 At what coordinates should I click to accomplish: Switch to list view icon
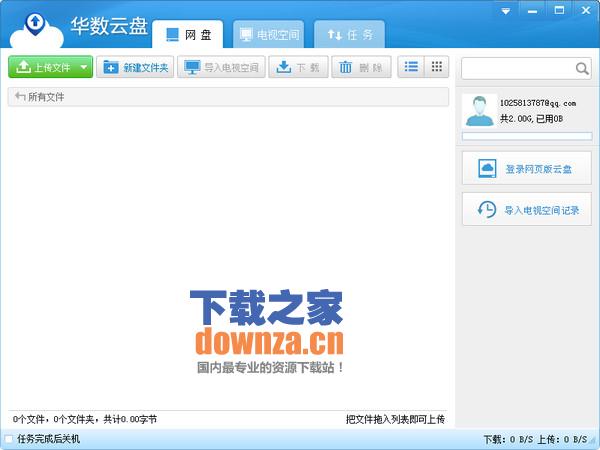(411, 67)
